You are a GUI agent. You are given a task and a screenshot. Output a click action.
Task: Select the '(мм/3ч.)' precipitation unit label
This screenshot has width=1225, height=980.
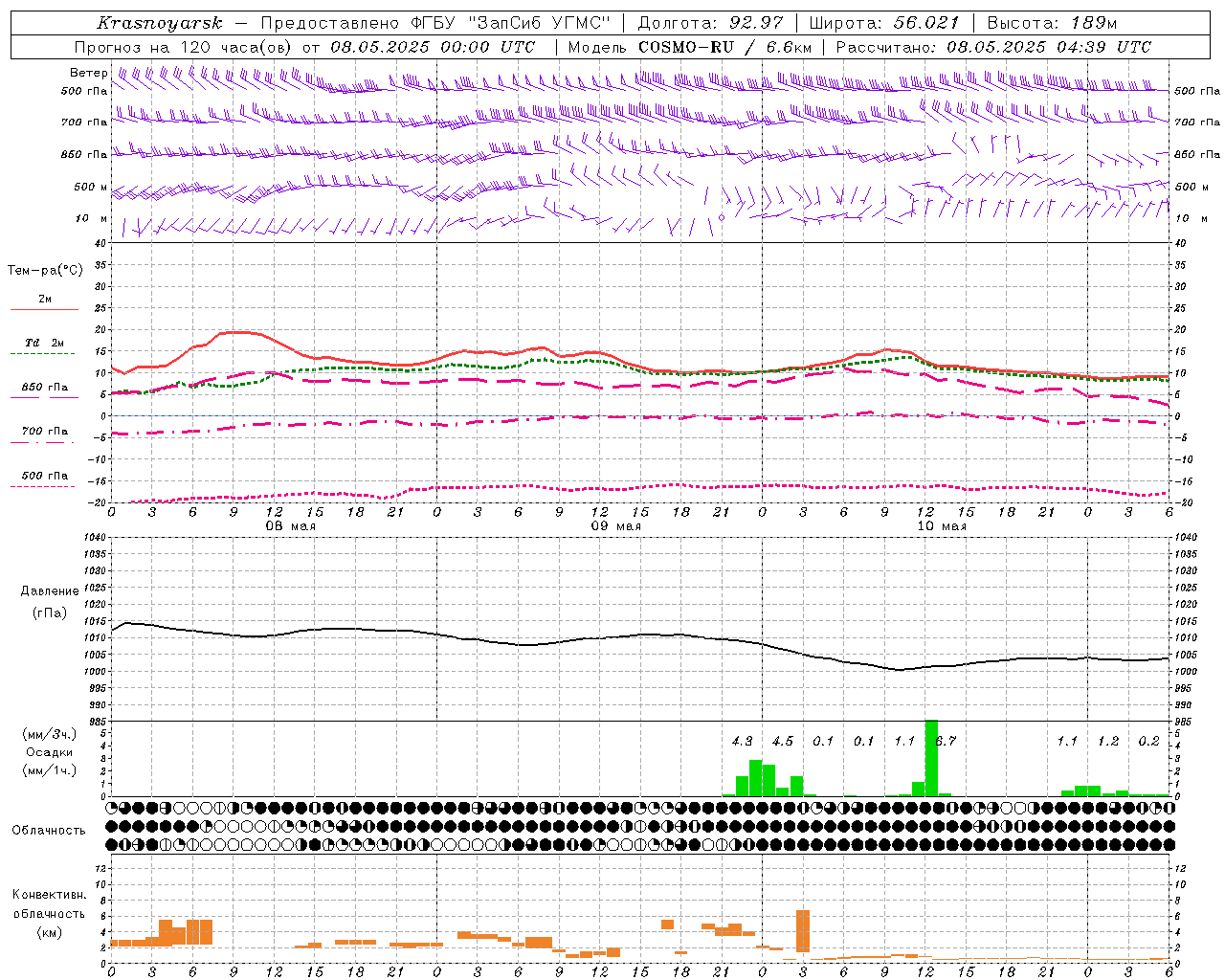[x=49, y=734]
